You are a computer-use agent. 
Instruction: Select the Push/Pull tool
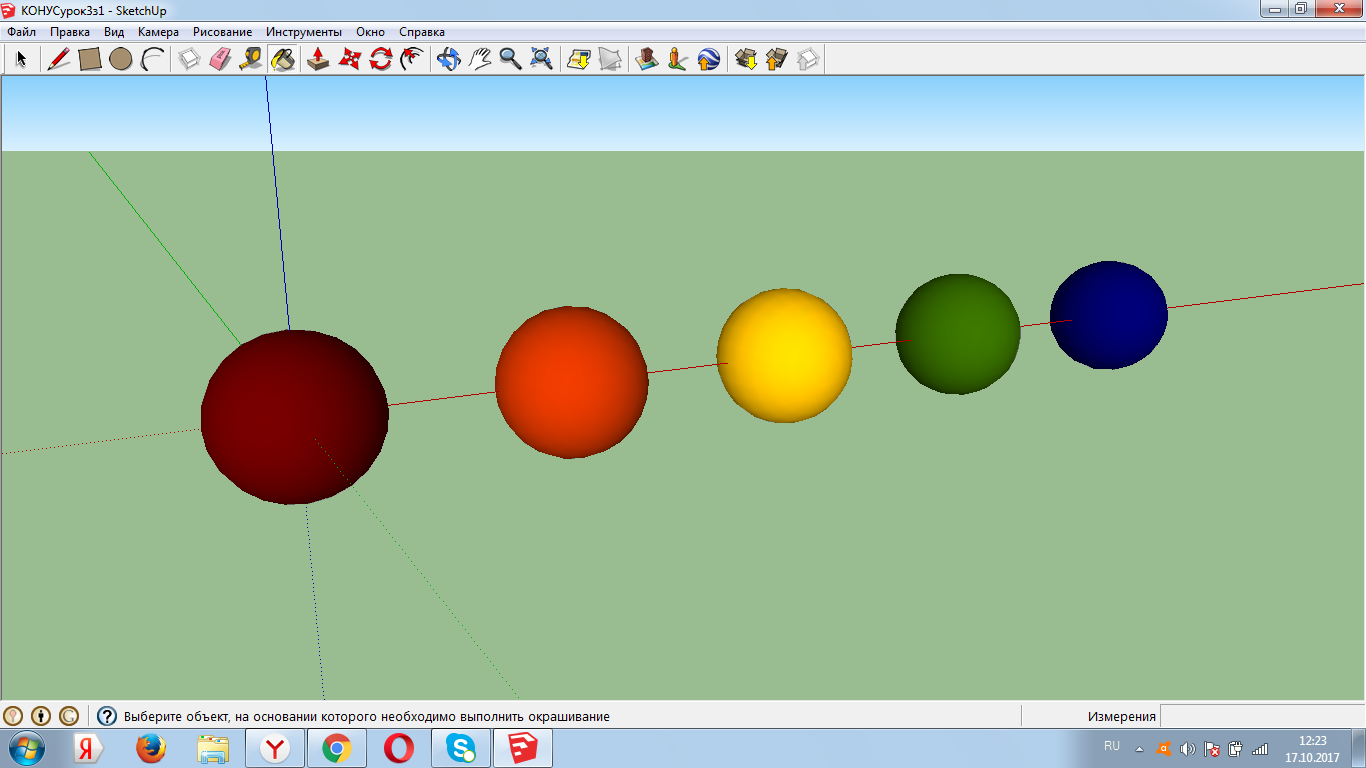pos(318,59)
